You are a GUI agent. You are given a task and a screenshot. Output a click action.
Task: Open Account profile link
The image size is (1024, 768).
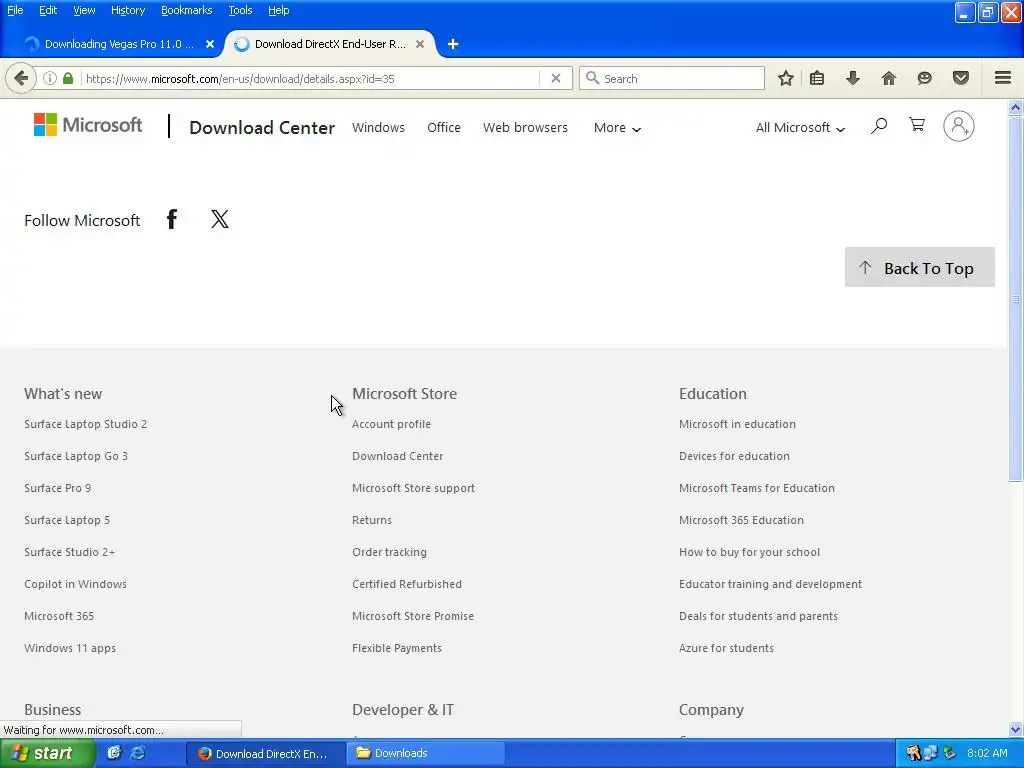click(x=391, y=424)
